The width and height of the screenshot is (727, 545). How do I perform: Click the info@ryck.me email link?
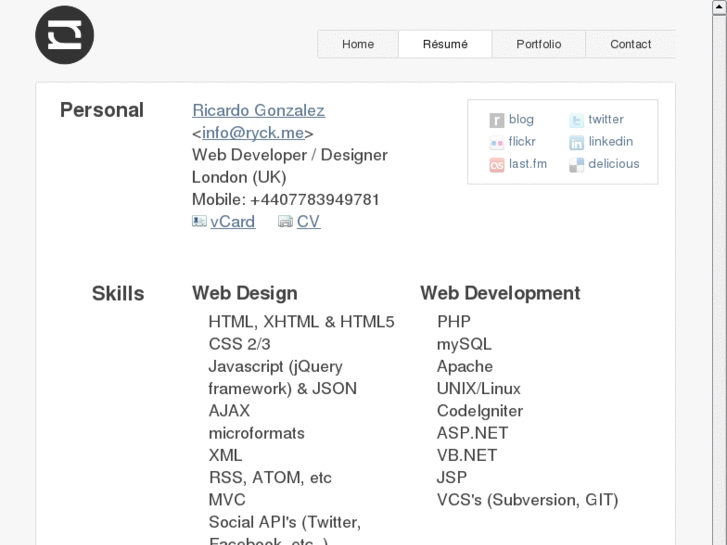[x=253, y=133]
